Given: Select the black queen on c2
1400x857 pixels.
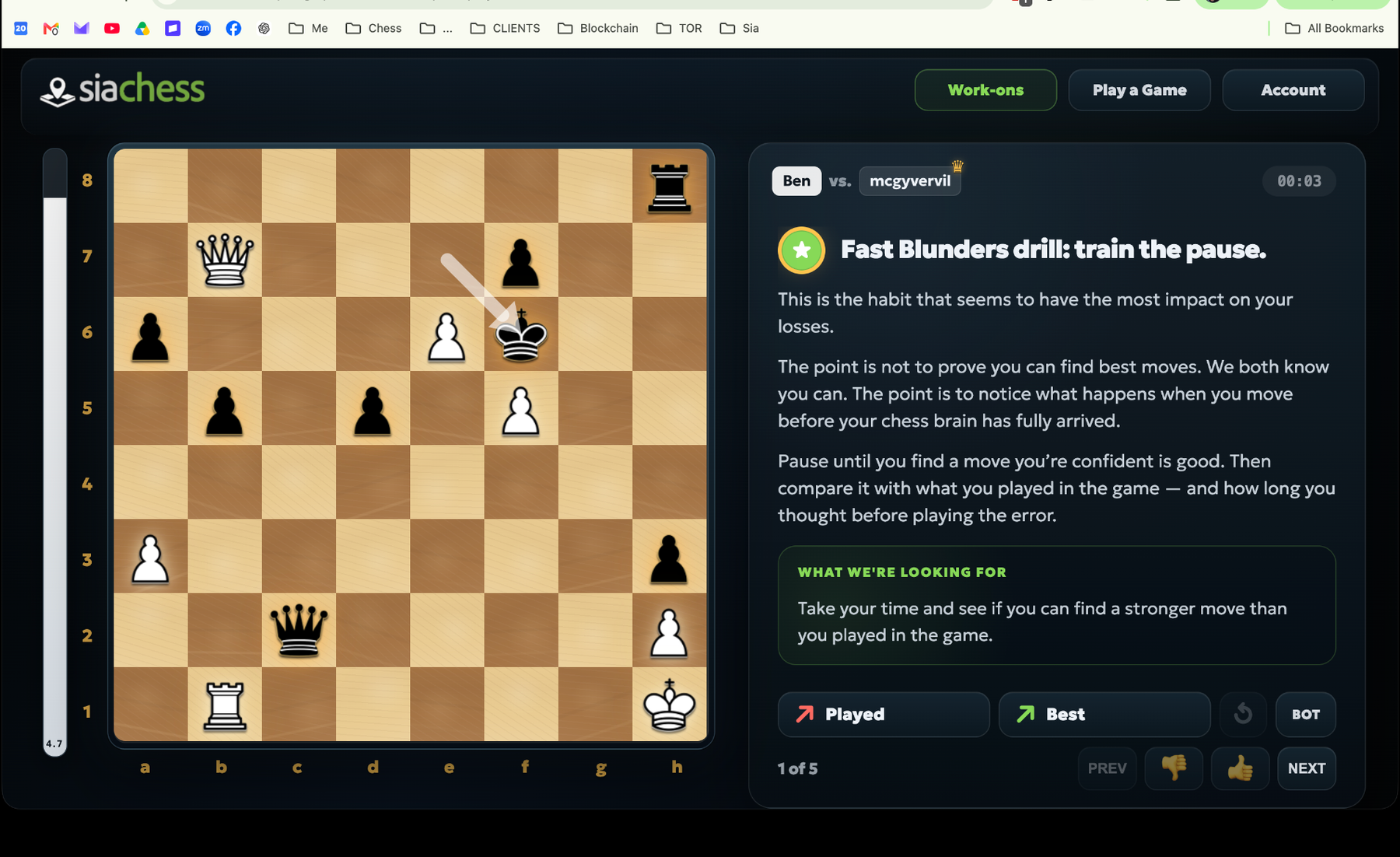Looking at the screenshot, I should 299,630.
